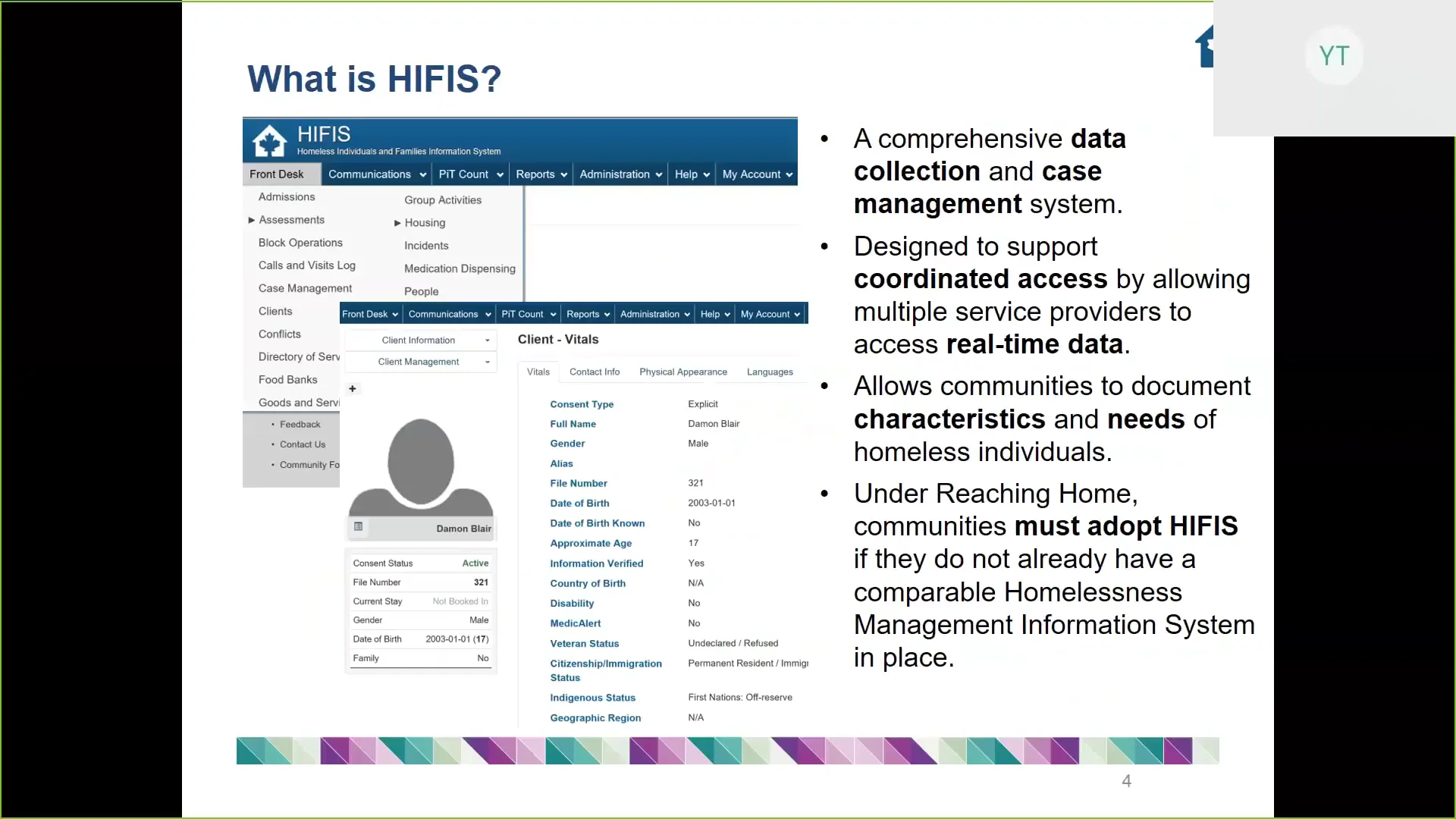This screenshot has width=1456, height=819.
Task: Open the PiT Count menu
Action: (470, 174)
